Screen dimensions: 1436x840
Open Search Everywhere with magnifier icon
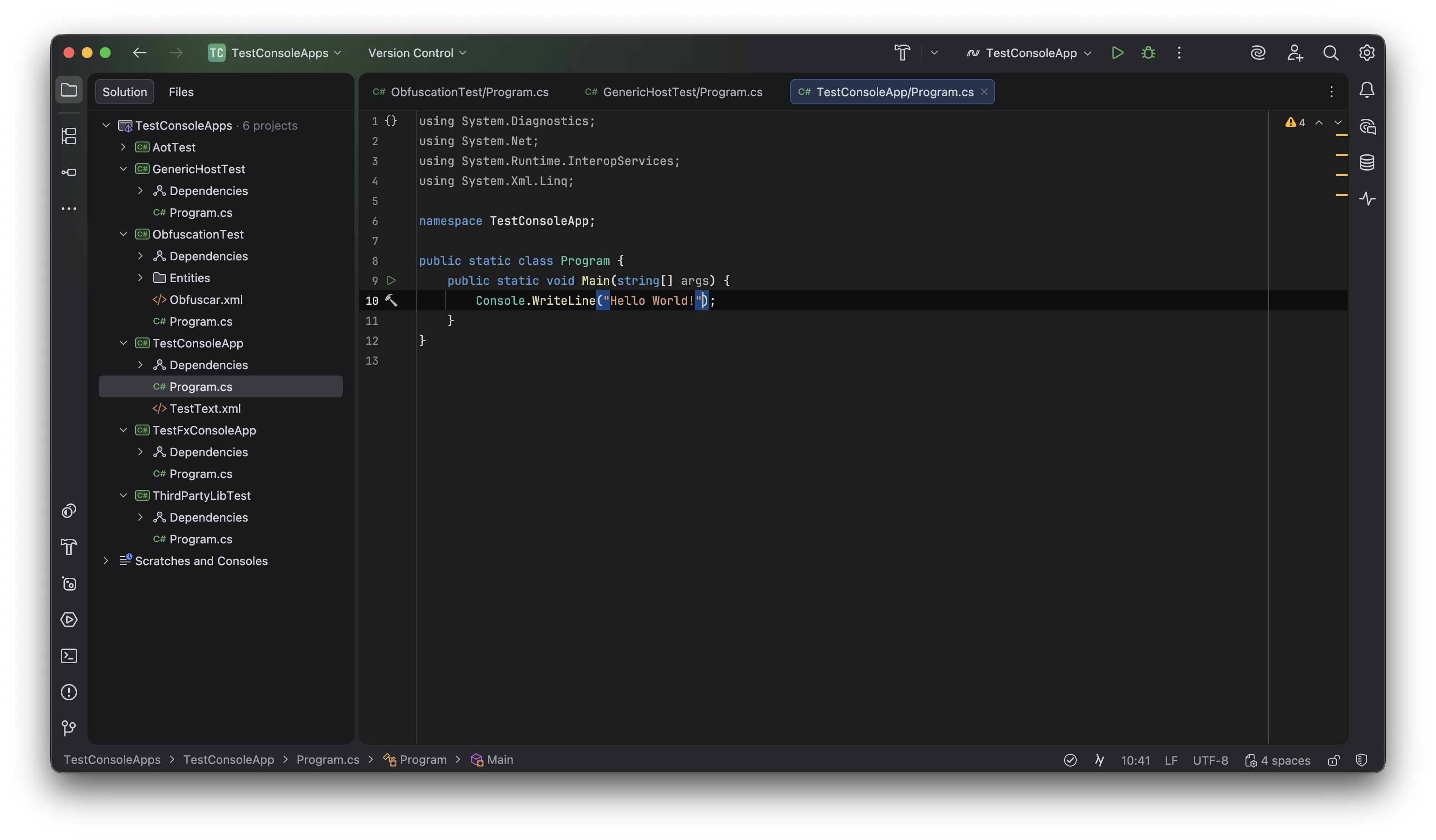coord(1331,53)
